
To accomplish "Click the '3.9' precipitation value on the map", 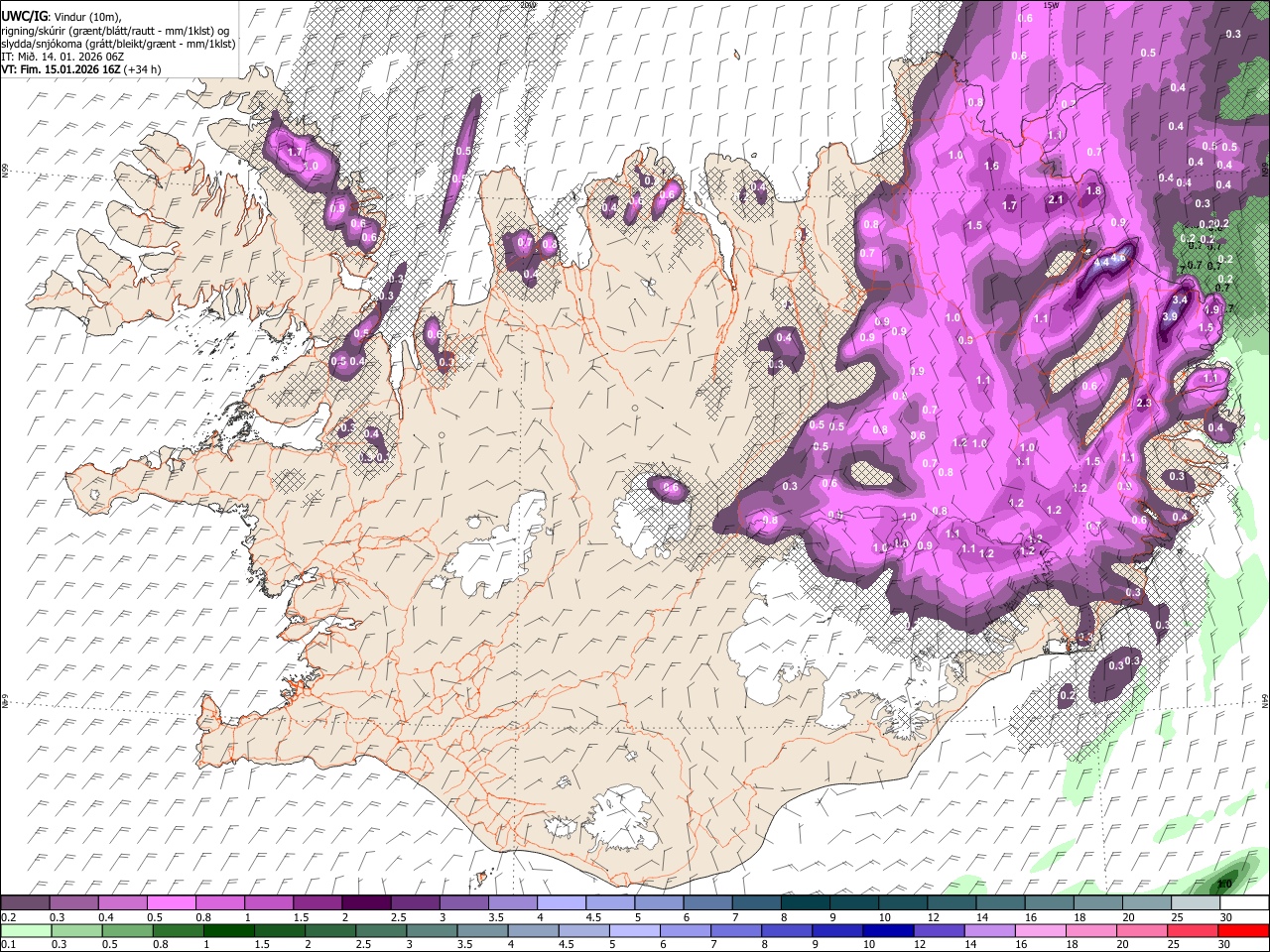I will 1170,317.
